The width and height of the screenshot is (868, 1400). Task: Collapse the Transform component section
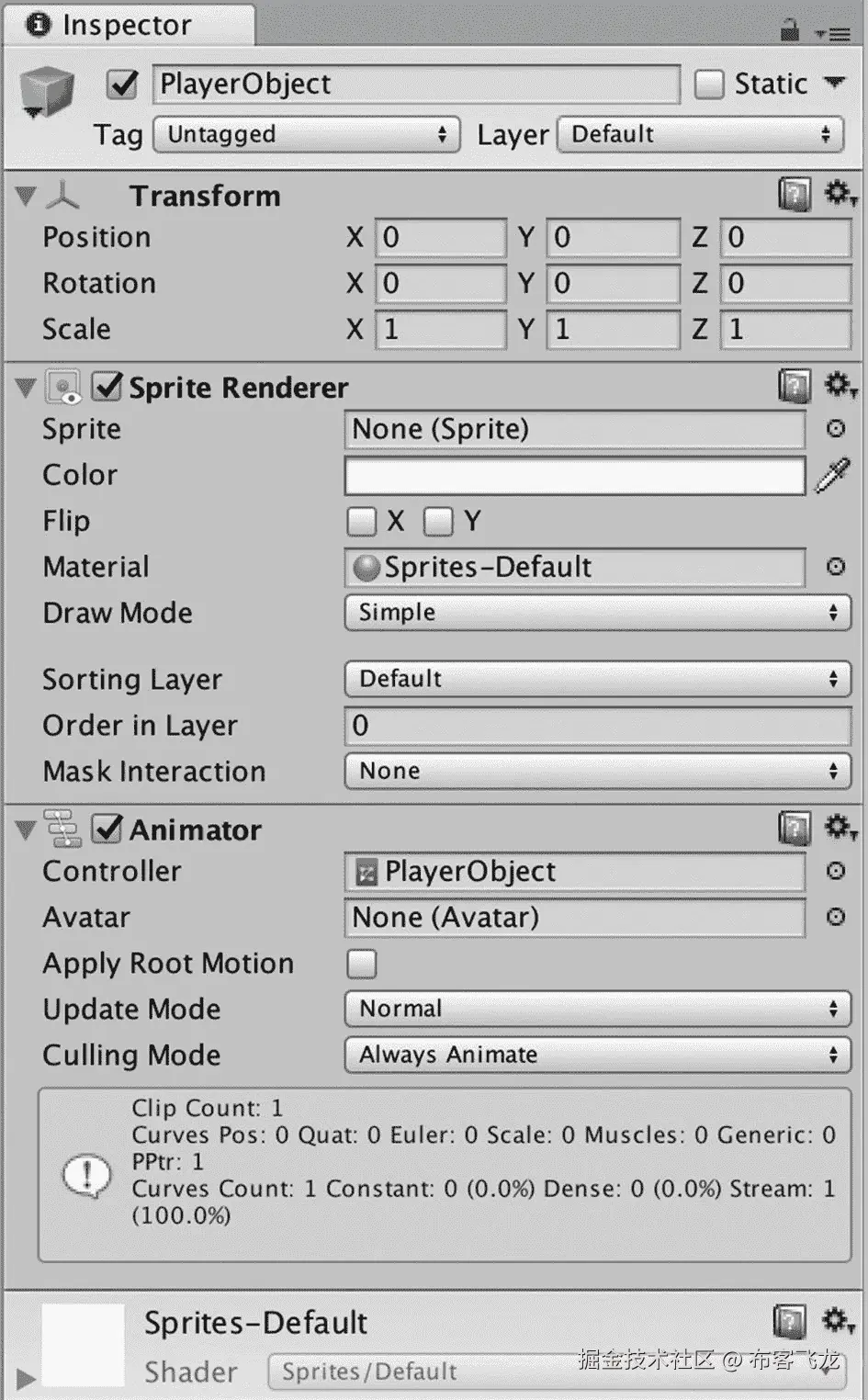coord(26,196)
